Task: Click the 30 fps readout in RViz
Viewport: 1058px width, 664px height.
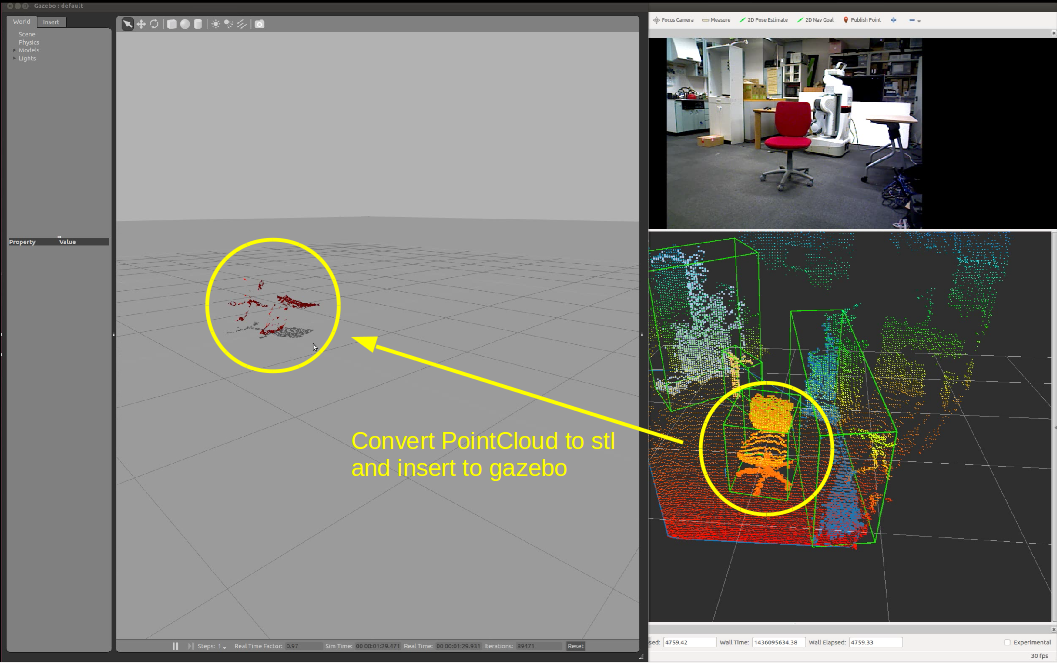Action: coord(1039,656)
